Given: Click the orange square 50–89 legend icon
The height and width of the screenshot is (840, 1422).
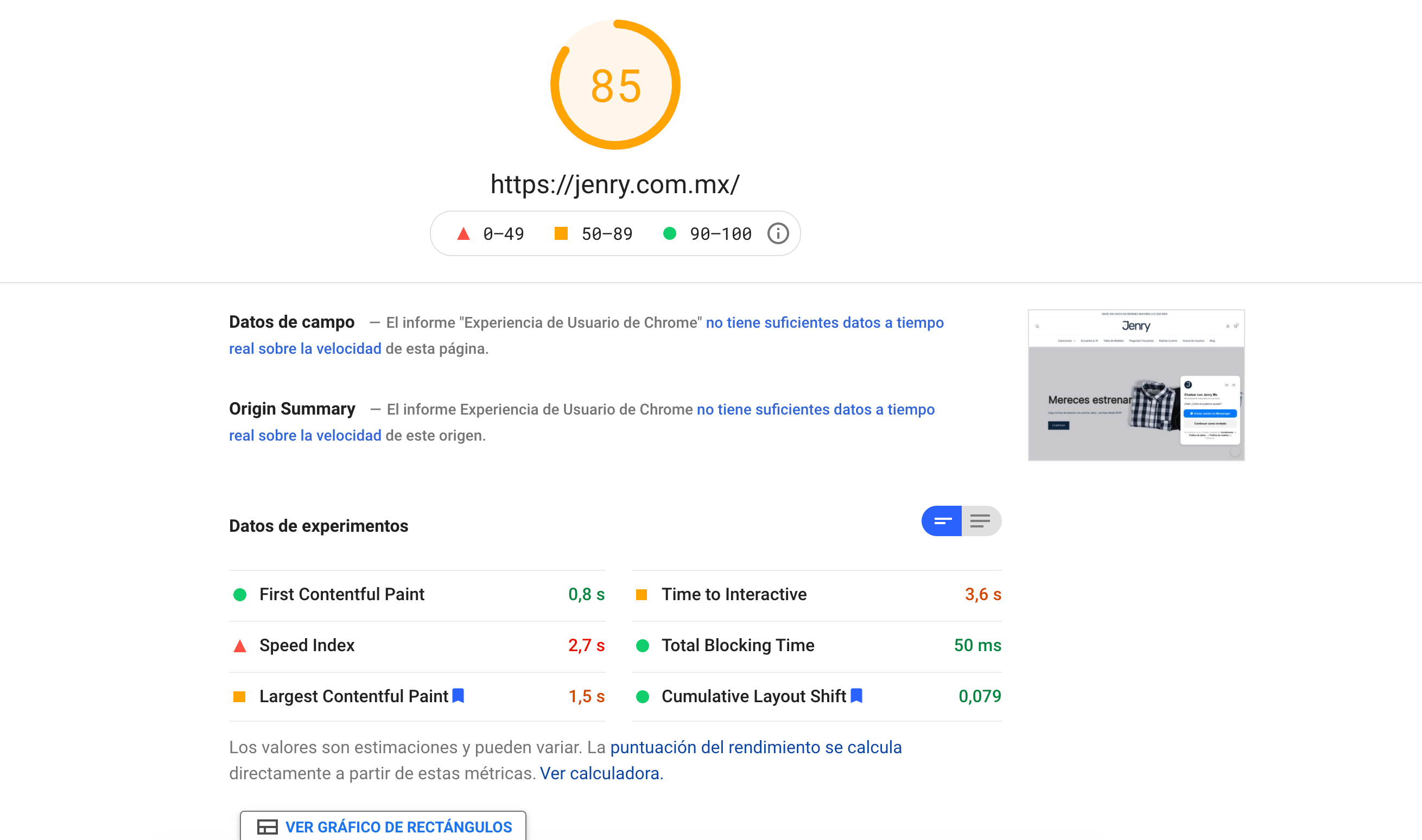Looking at the screenshot, I should coord(561,233).
